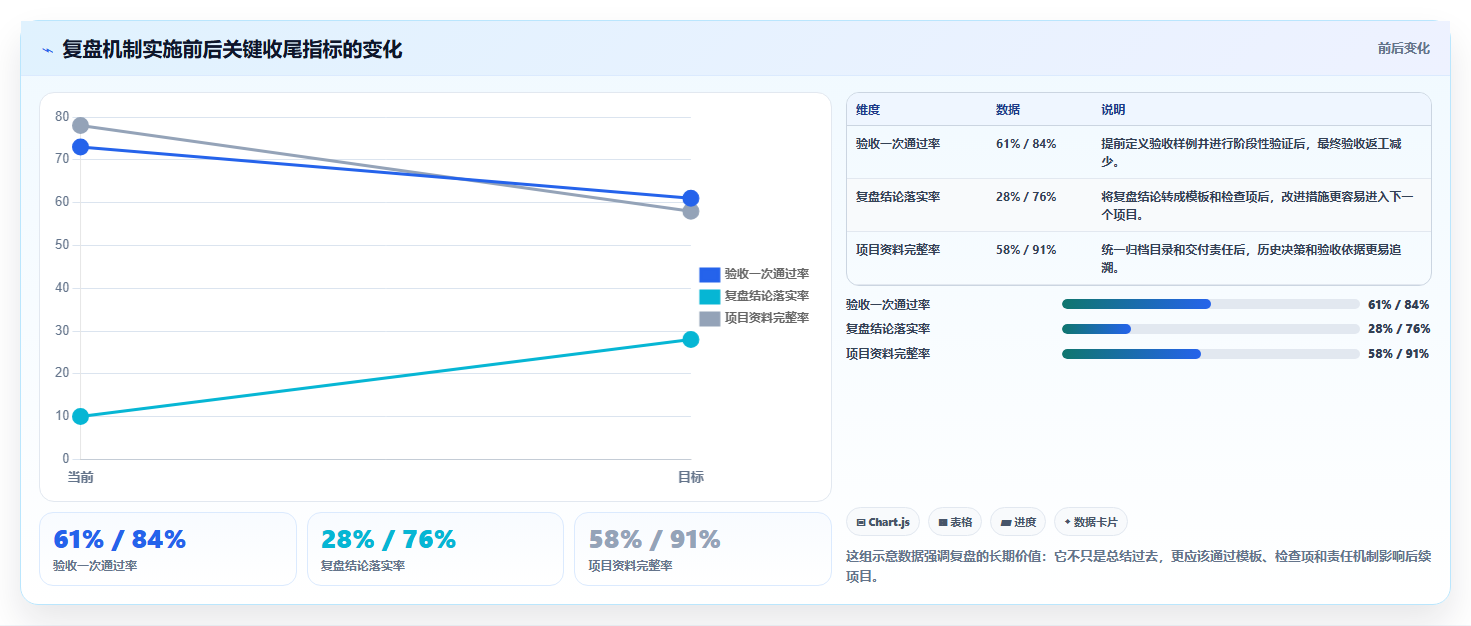Click the 验收一次通过率 blue point at 目标

pos(690,198)
